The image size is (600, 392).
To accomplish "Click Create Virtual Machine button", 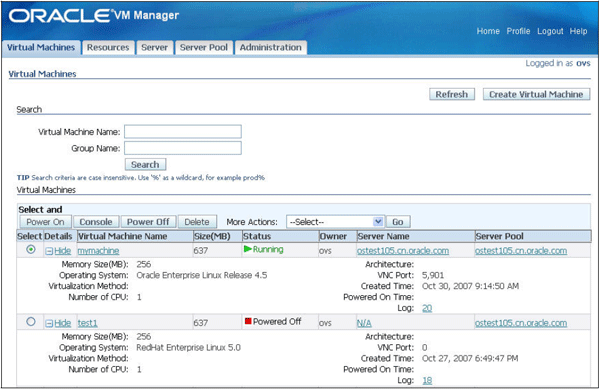I will click(536, 94).
